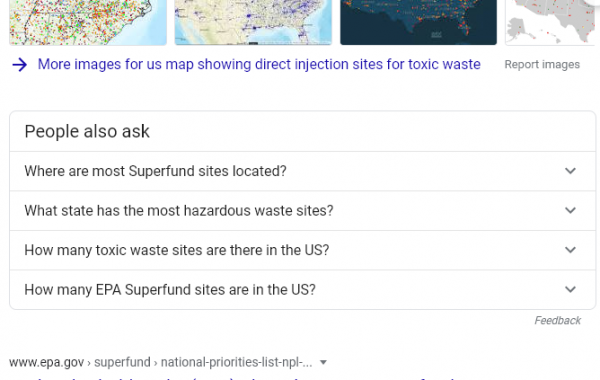
Task: Click the blue arrow icon beside More images
Action: 20,65
